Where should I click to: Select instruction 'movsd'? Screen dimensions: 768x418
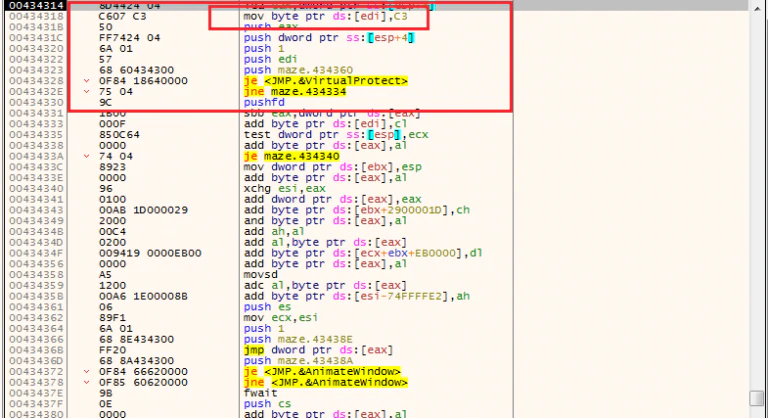point(261,275)
